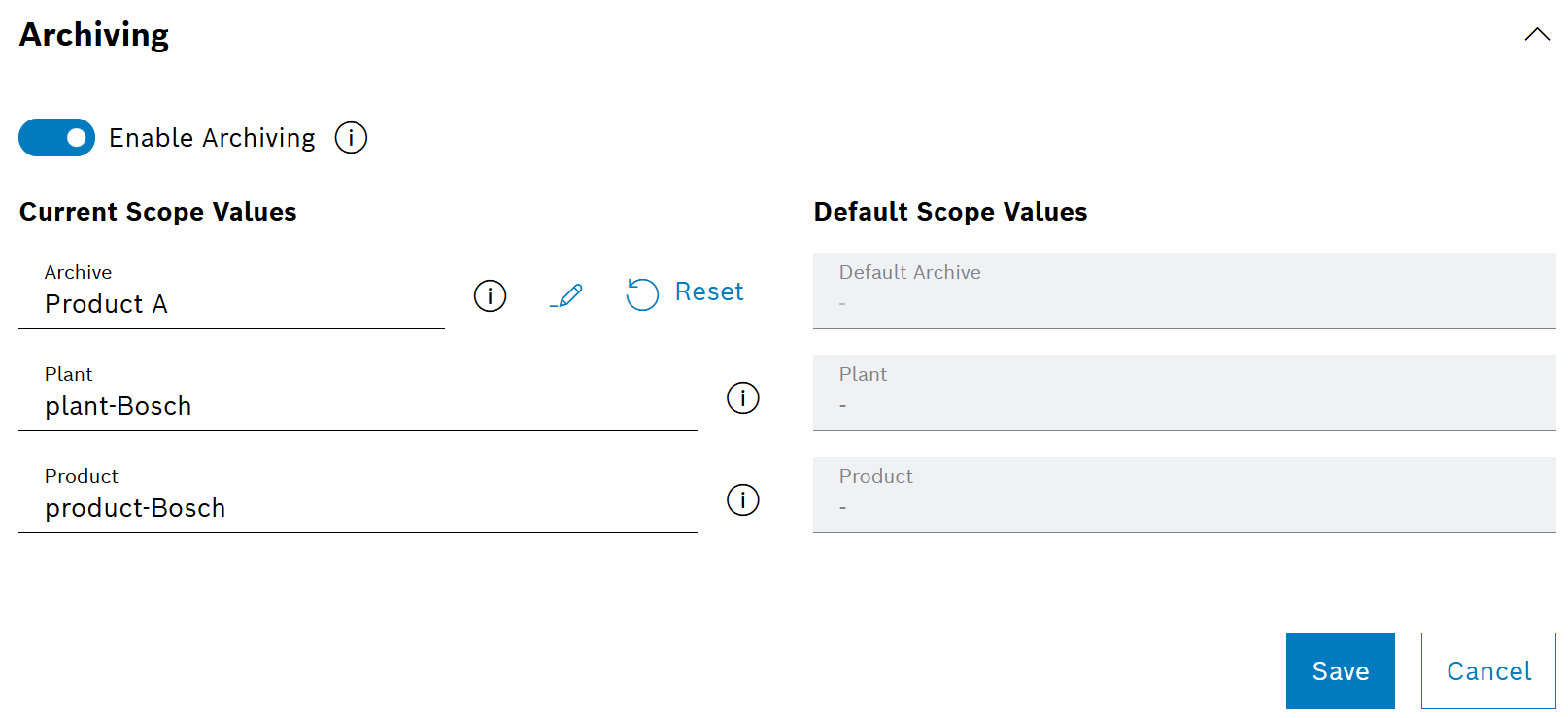
Task: Show info for the Plant field
Action: click(743, 397)
